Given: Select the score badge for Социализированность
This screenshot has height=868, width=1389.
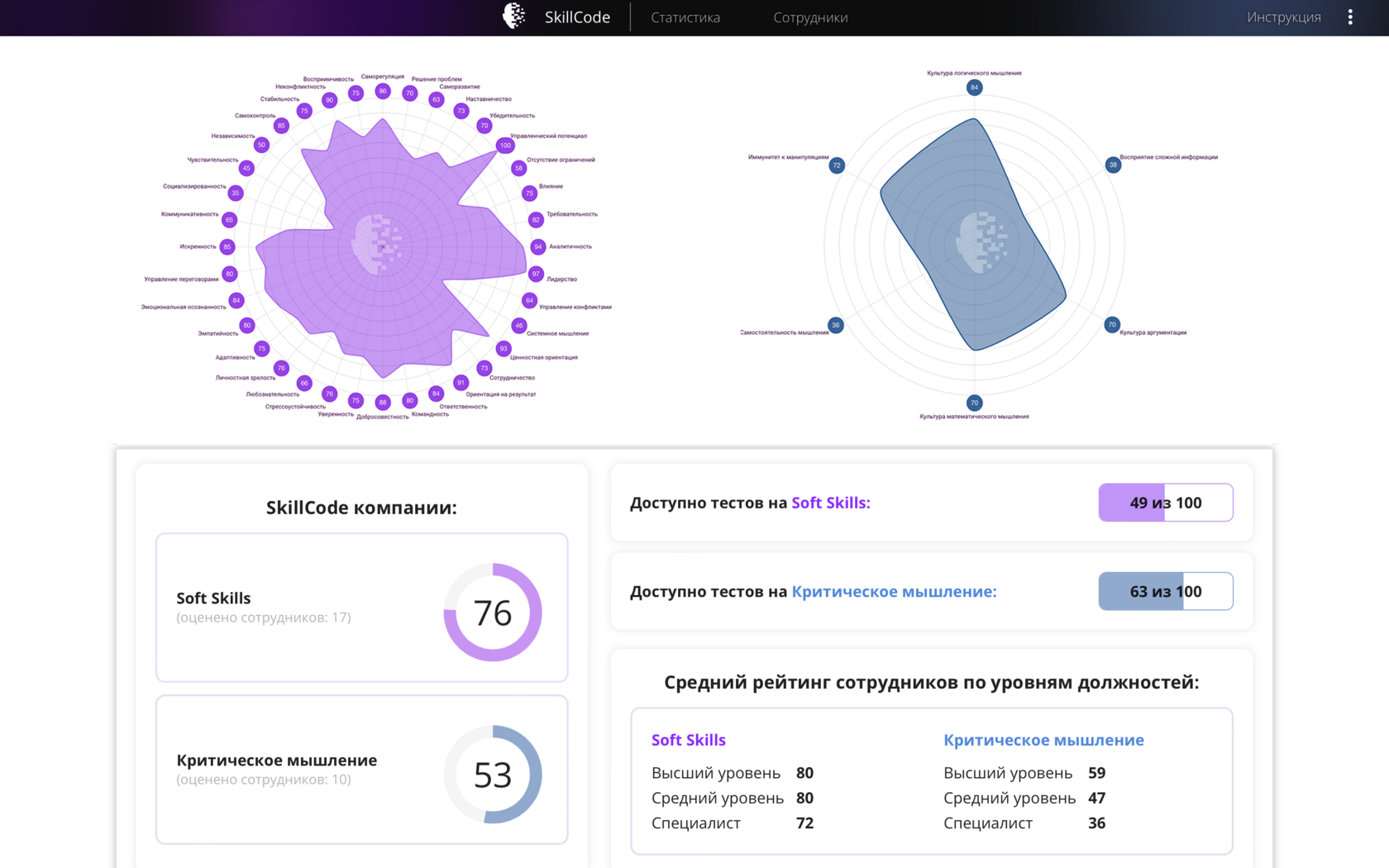Looking at the screenshot, I should 236,193.
